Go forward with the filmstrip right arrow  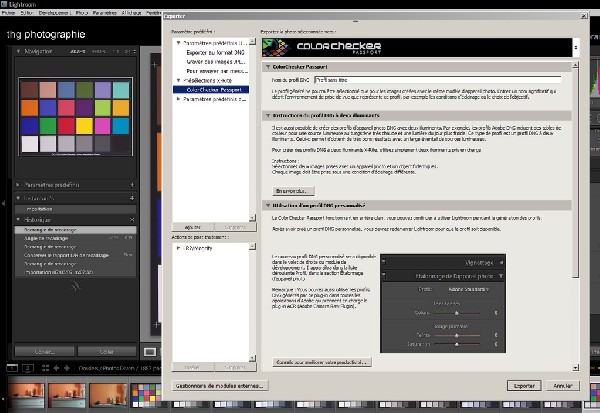point(67,368)
